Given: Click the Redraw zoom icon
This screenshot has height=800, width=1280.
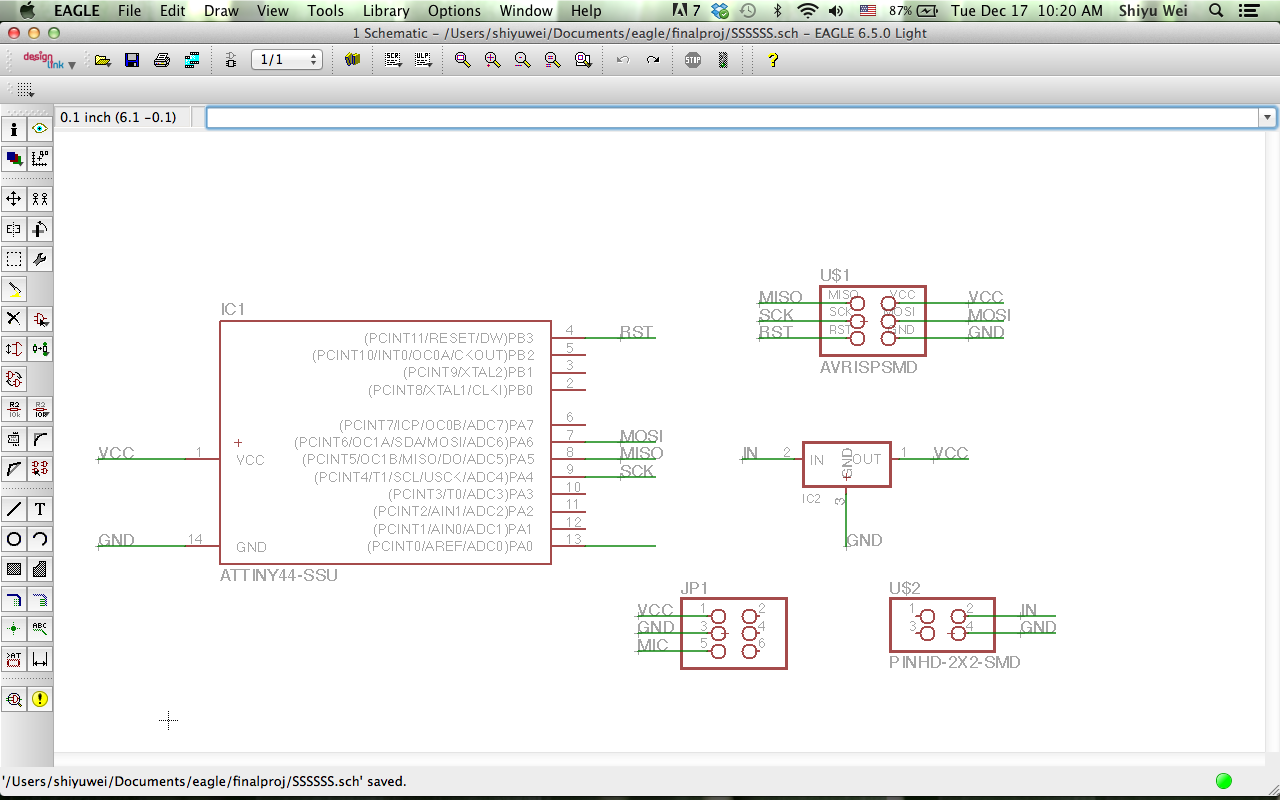Looking at the screenshot, I should coord(552,60).
